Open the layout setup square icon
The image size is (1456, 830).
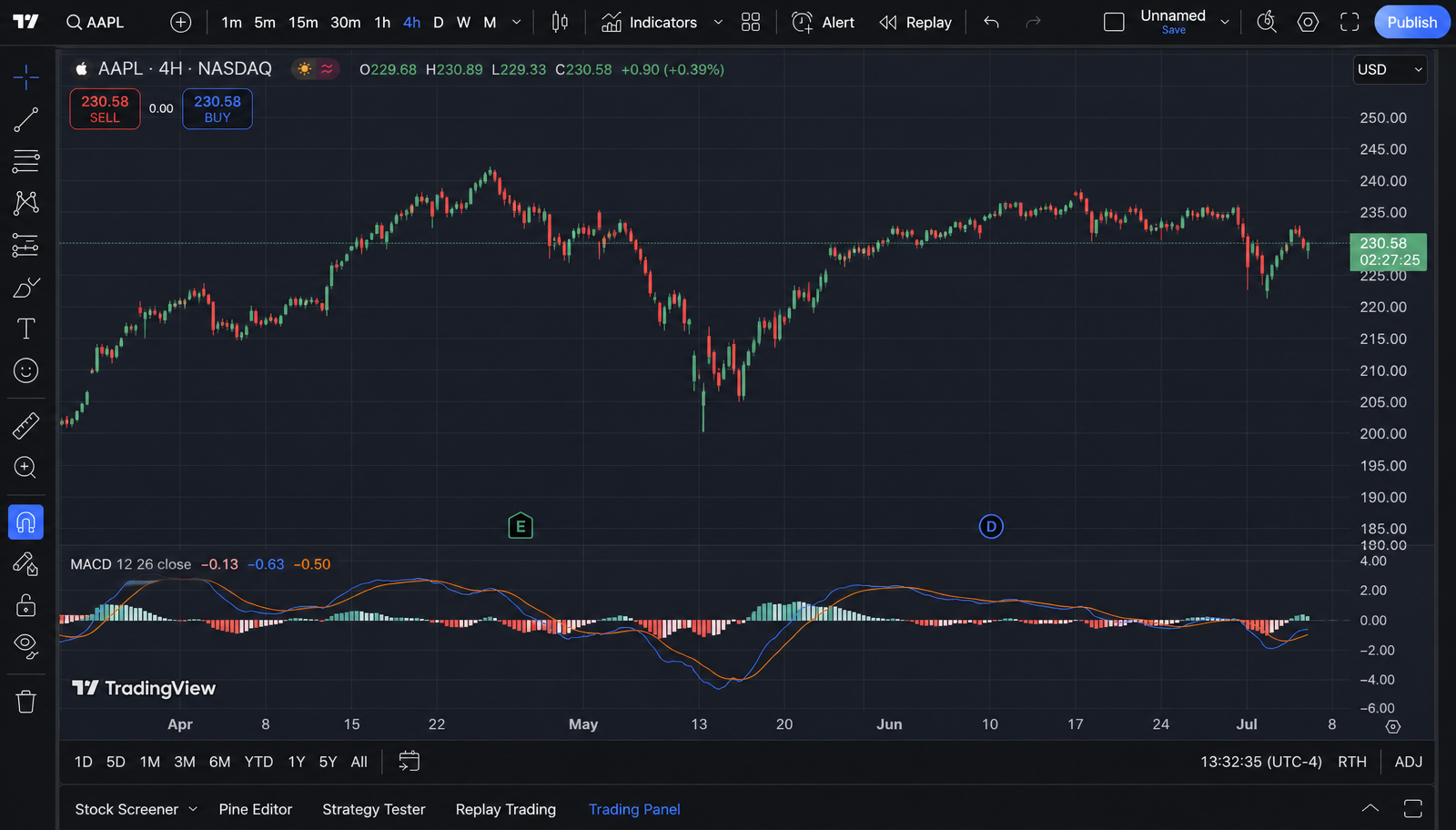[x=1114, y=22]
